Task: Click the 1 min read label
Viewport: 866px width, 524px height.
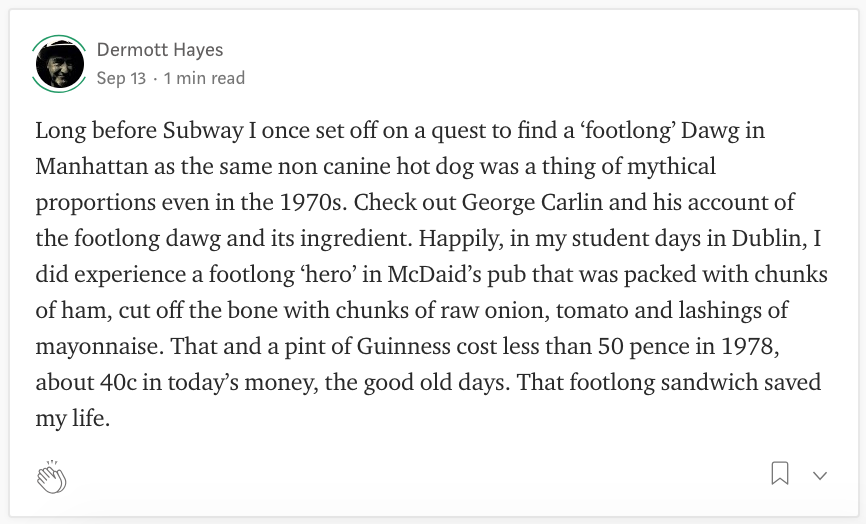Action: (204, 78)
